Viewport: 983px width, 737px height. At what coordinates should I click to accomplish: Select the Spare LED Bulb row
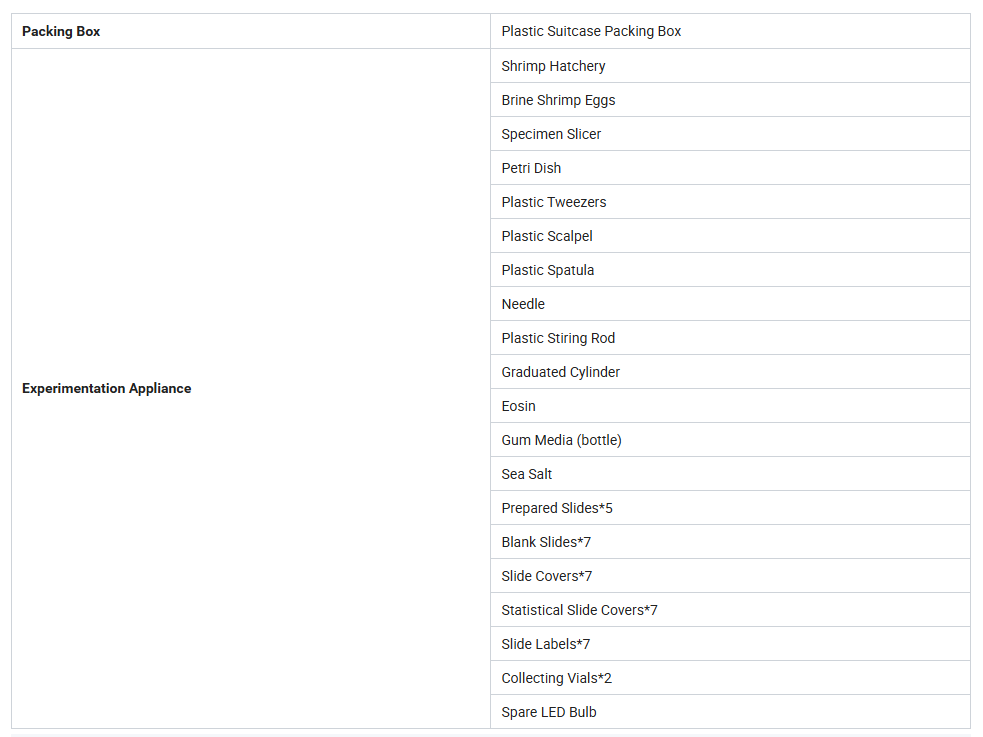tap(730, 712)
